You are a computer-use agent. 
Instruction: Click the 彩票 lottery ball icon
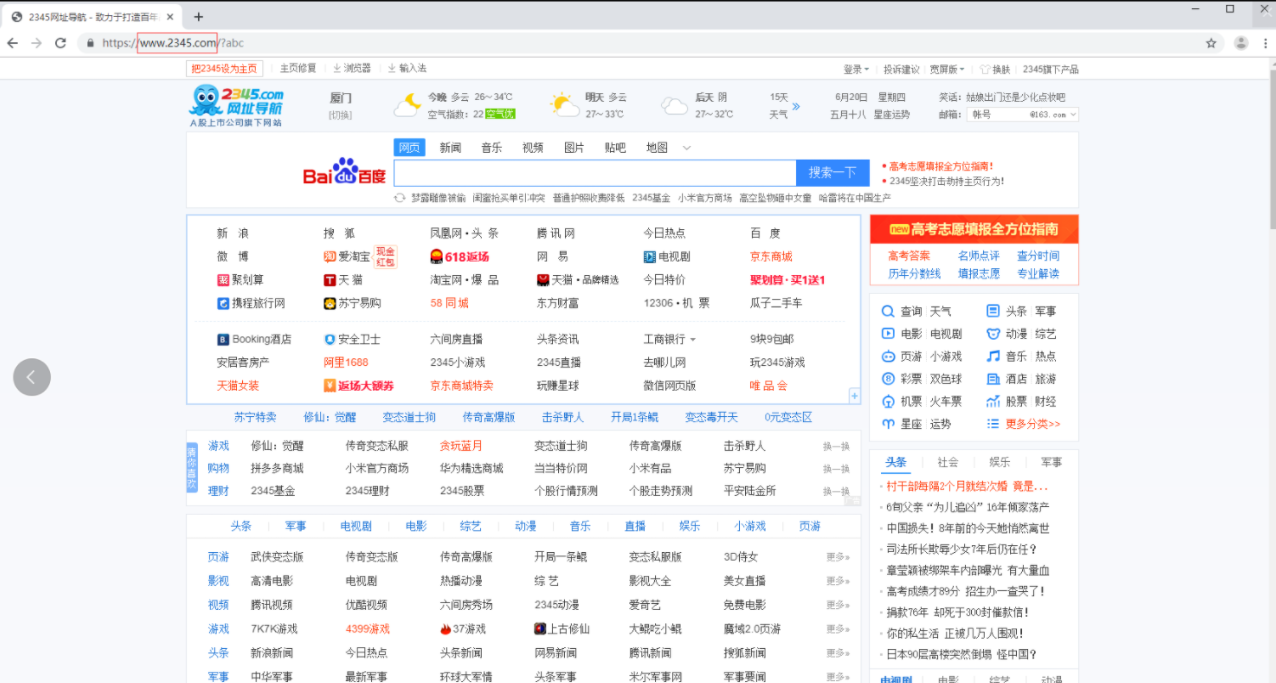point(889,379)
